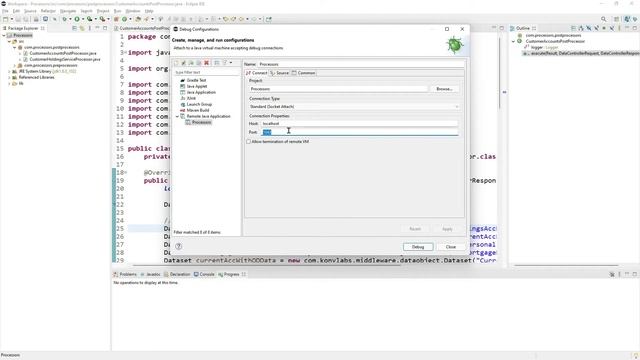The width and height of the screenshot is (640, 360).
Task: Click the green bug image in the dialog header
Action: [454, 44]
